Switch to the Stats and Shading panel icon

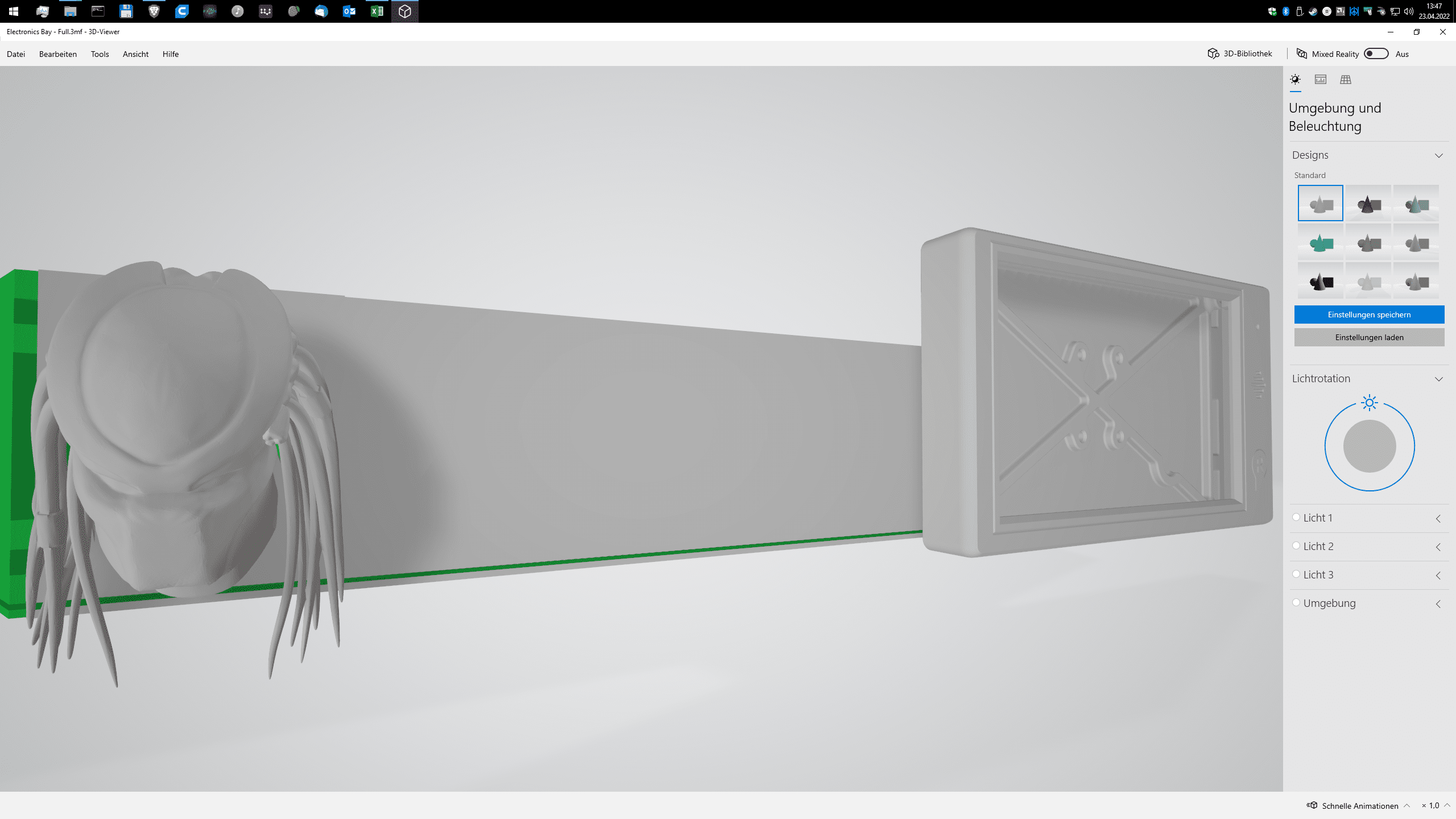click(x=1320, y=80)
